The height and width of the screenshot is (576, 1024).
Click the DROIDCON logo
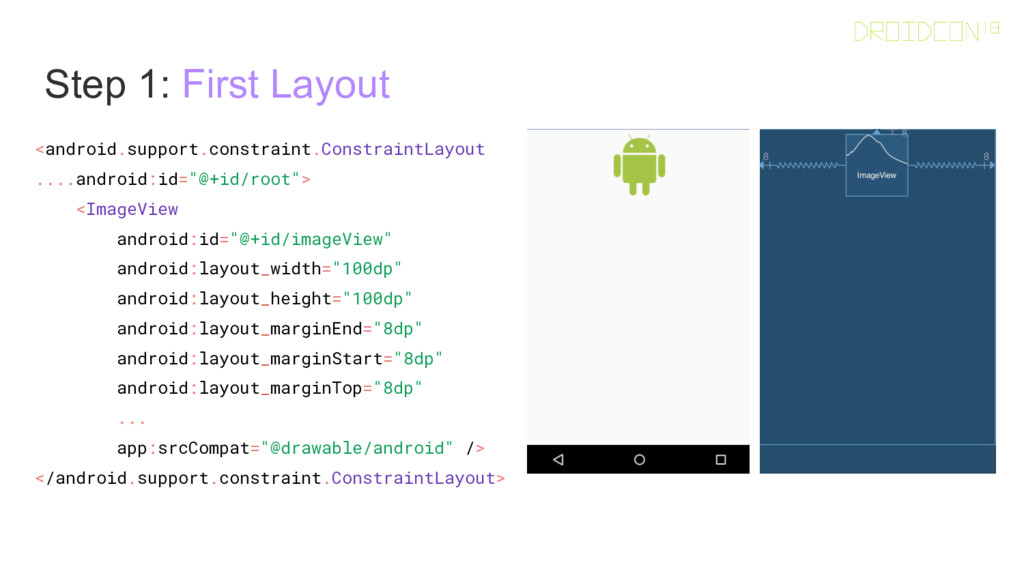click(926, 31)
